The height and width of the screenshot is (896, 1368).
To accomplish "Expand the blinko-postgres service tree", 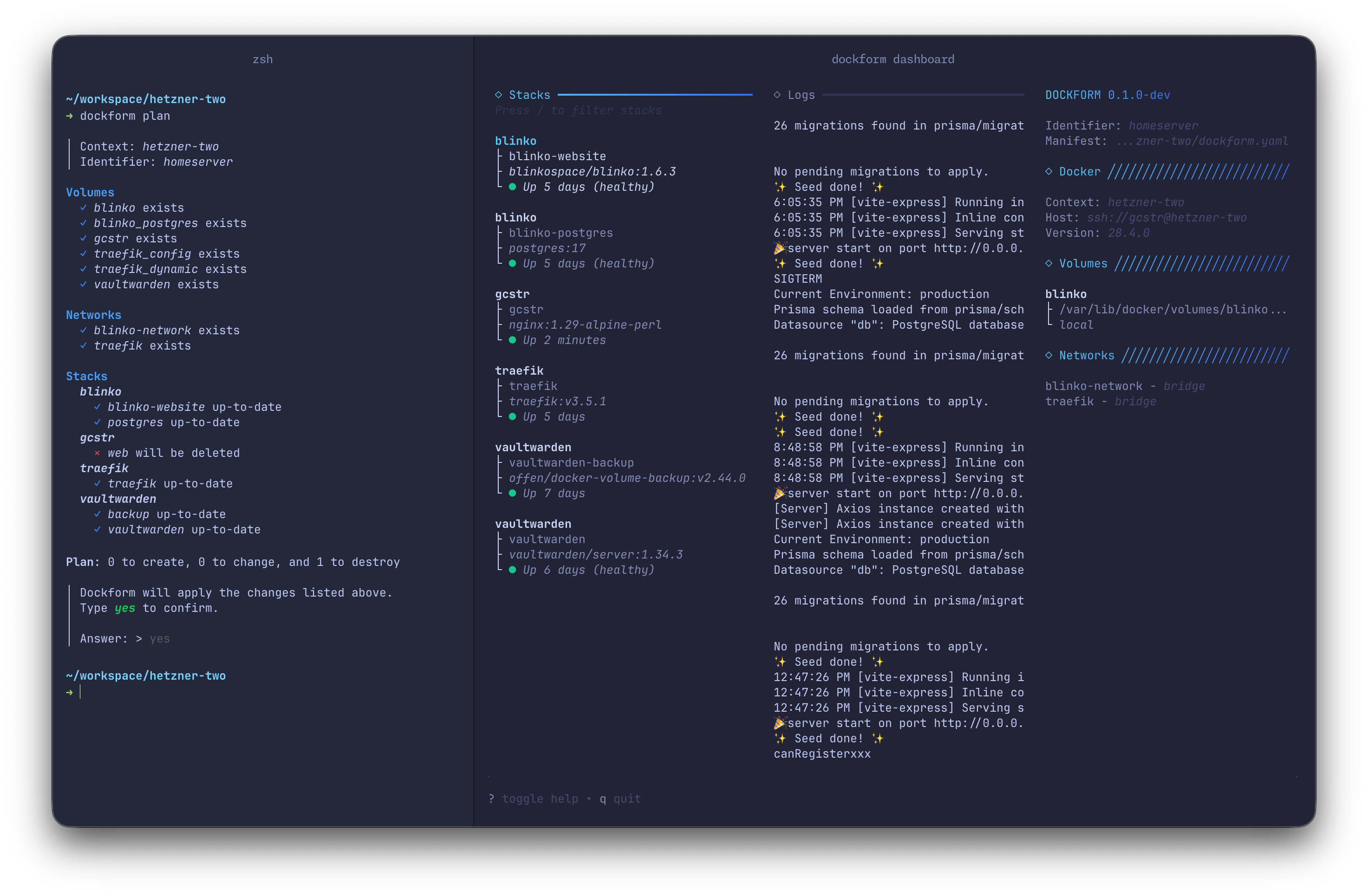I will click(560, 233).
